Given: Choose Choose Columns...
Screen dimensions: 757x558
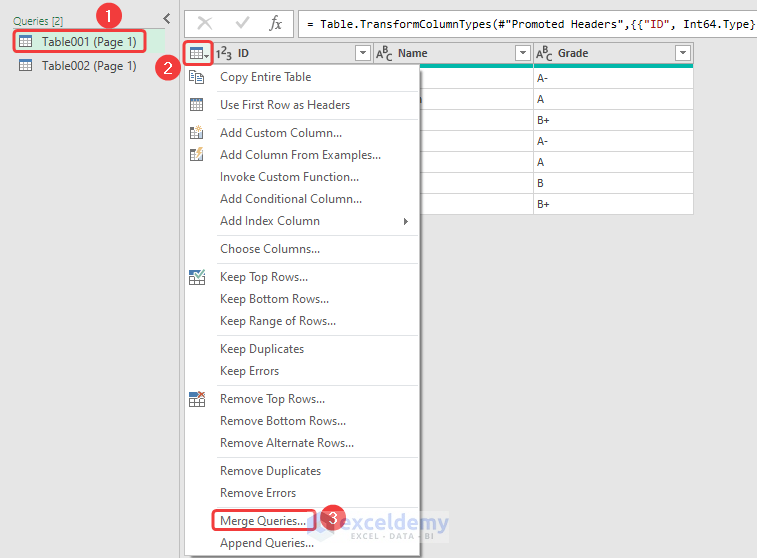Looking at the screenshot, I should [x=270, y=249].
